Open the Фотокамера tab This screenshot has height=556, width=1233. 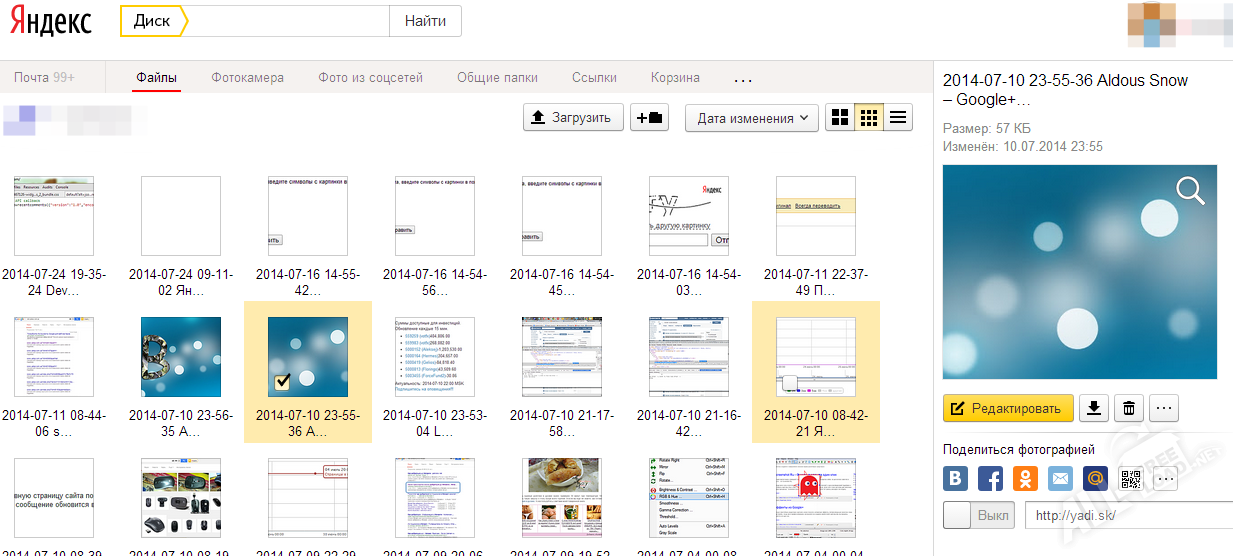click(x=247, y=78)
